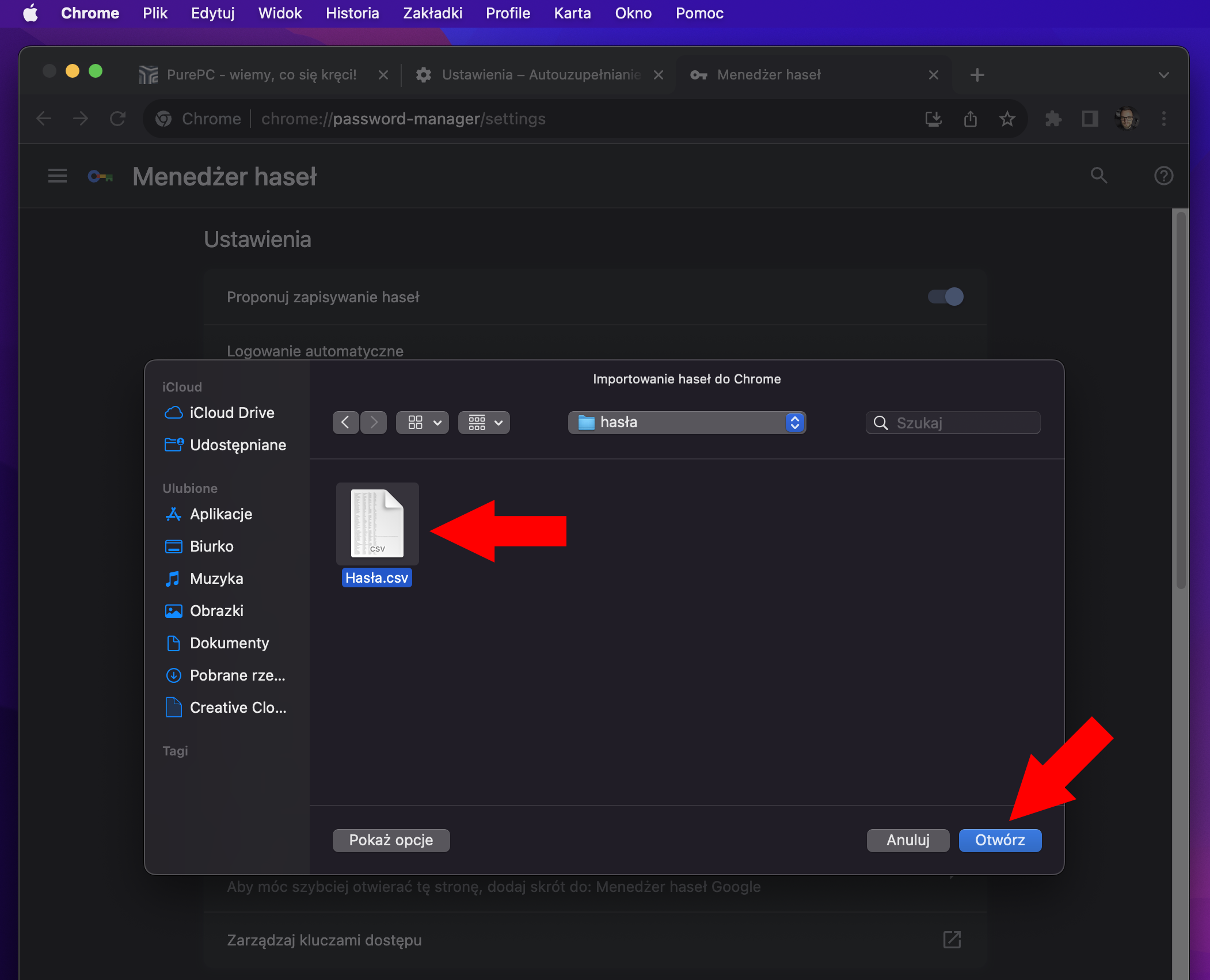
Task: Click the share icon in the address bar
Action: click(x=971, y=119)
